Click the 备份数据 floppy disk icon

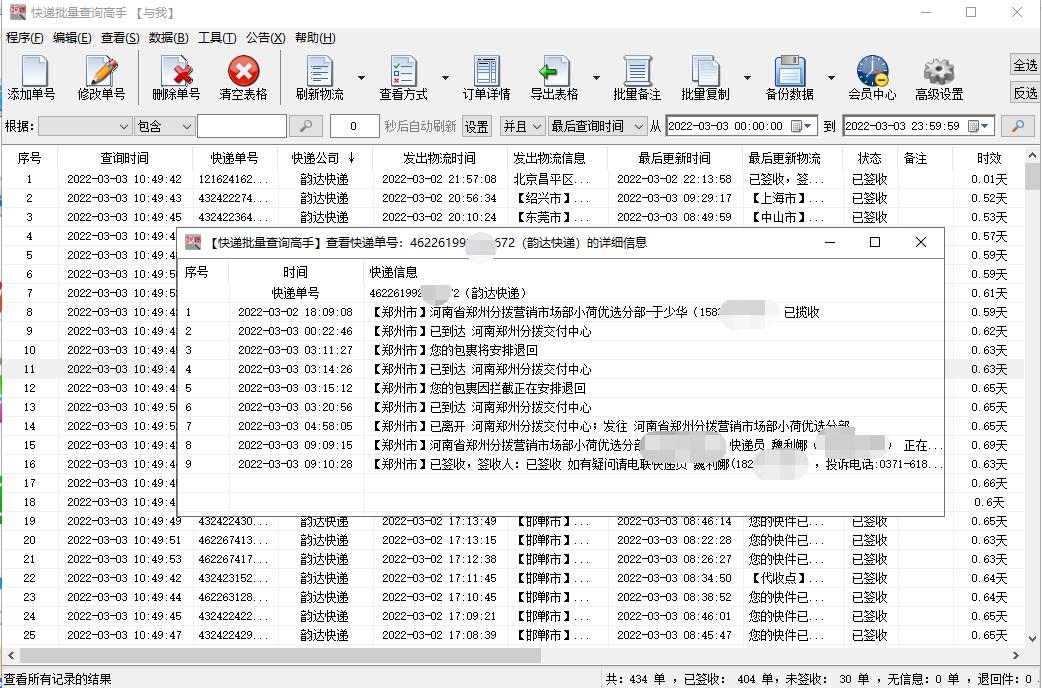tap(789, 78)
